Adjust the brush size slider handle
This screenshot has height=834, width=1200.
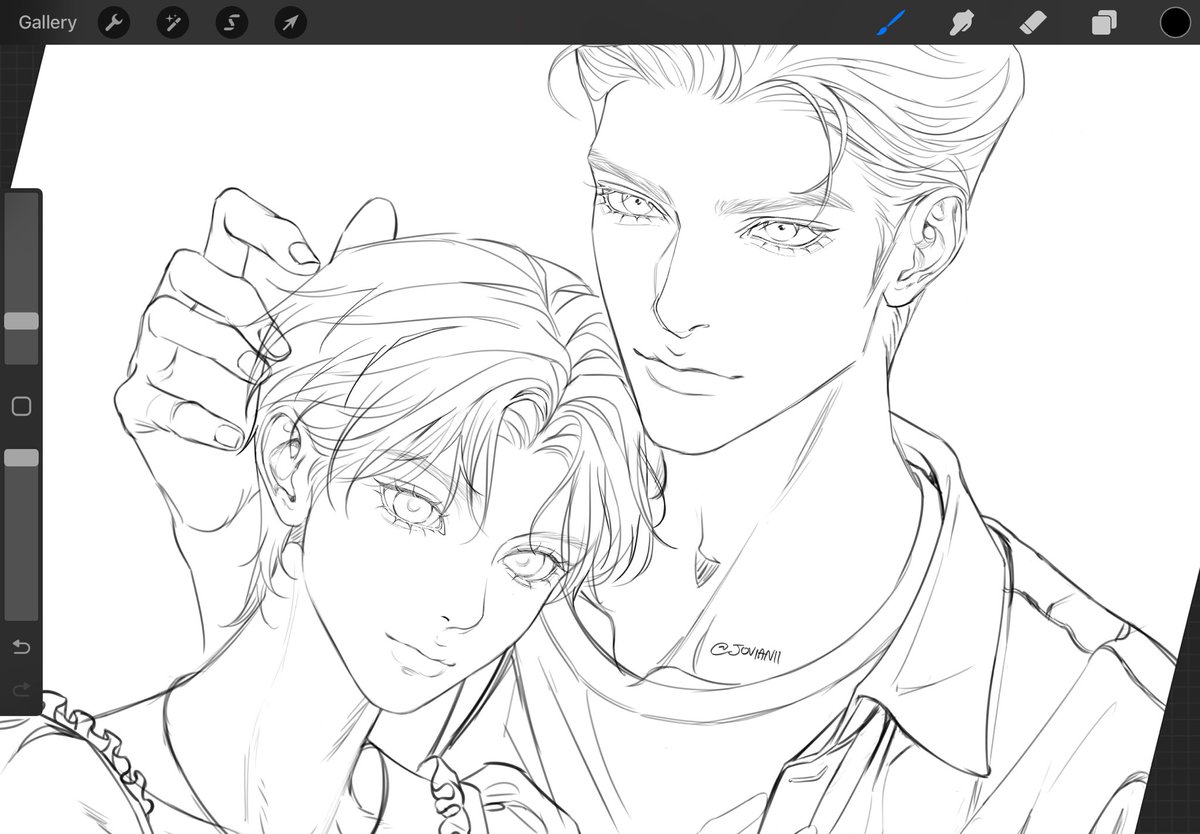[x=20, y=320]
